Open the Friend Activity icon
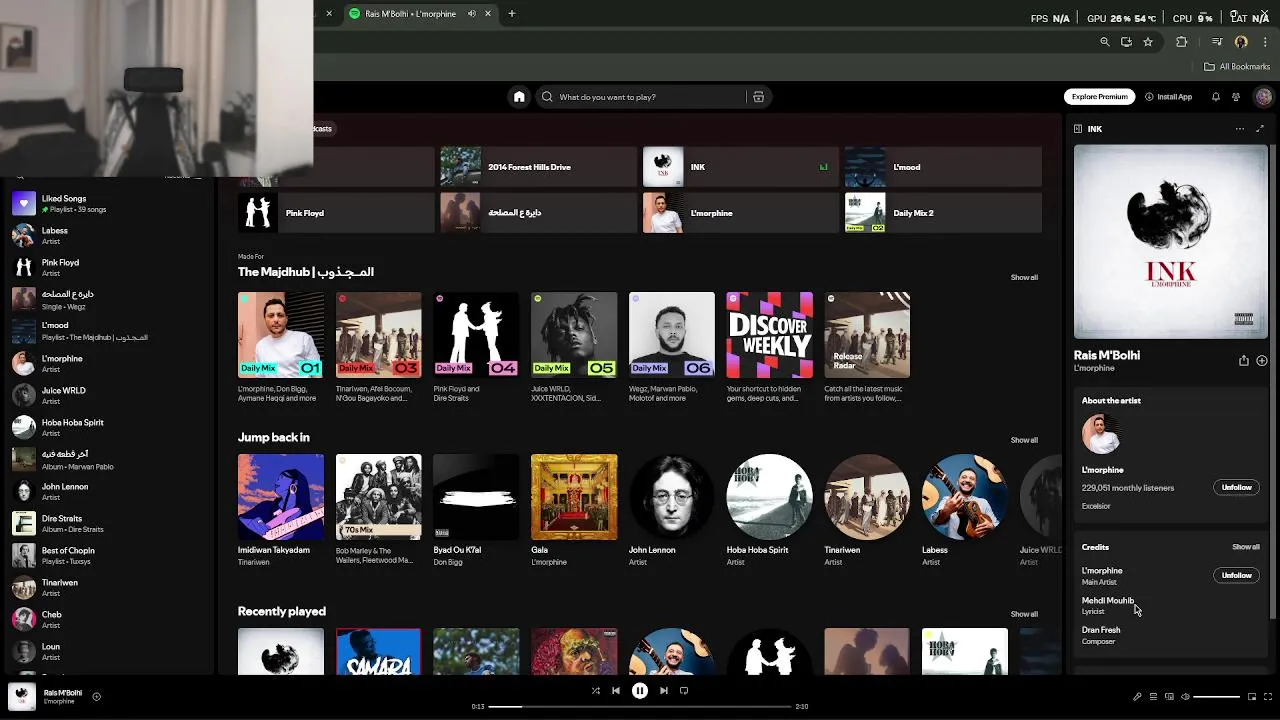 [x=1236, y=97]
